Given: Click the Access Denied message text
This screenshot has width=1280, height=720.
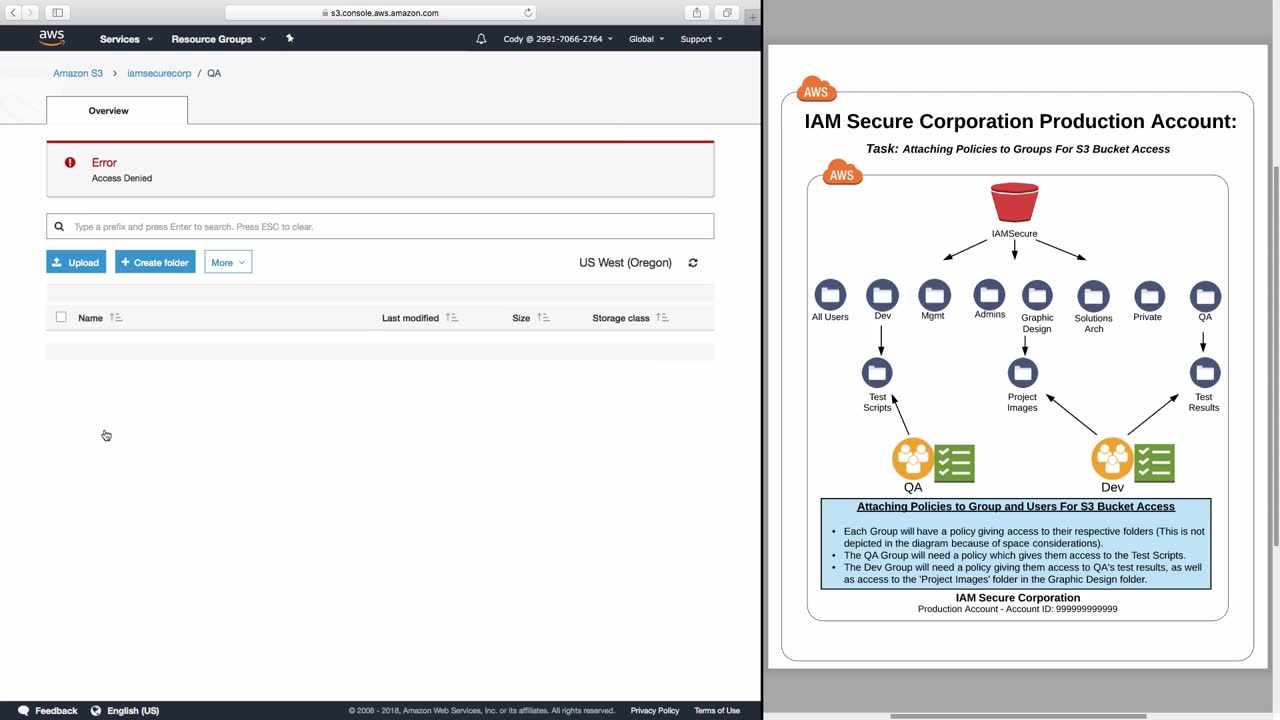Looking at the screenshot, I should pyautogui.click(x=122, y=178).
